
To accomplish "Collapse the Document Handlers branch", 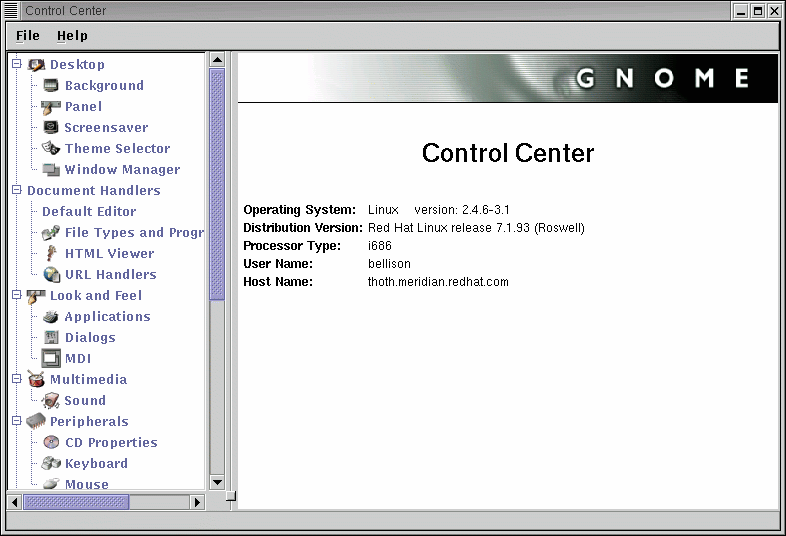I will coord(16,191).
